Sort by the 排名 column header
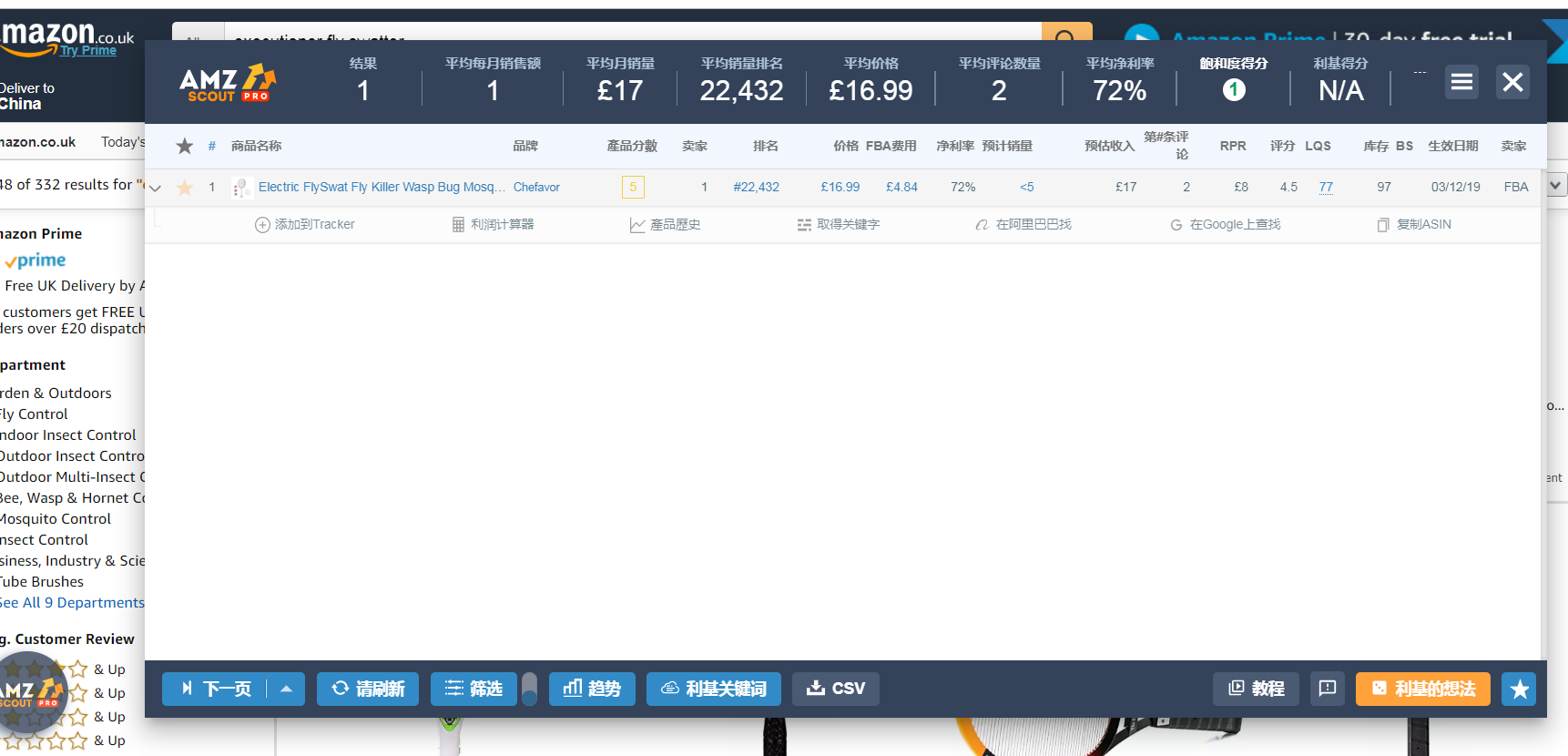Image resolution: width=1568 pixels, height=756 pixels. [x=765, y=146]
